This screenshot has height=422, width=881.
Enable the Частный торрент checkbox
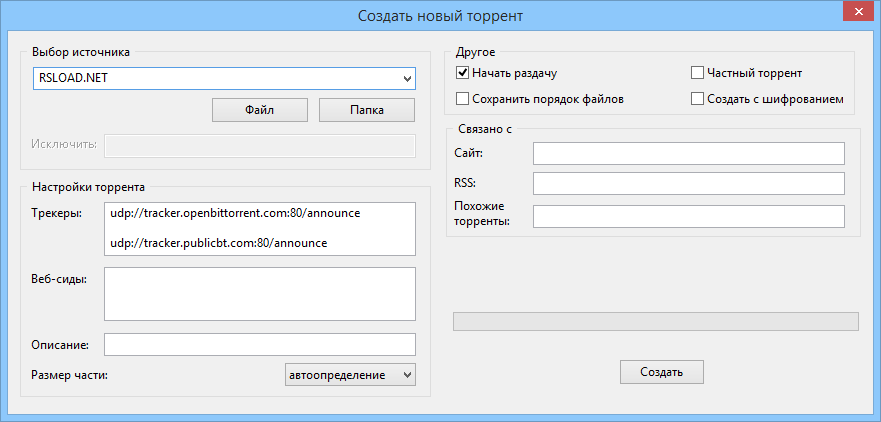tap(697, 74)
